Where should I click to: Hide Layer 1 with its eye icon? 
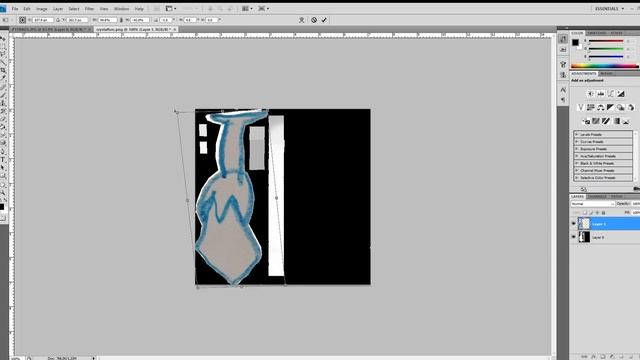click(573, 224)
